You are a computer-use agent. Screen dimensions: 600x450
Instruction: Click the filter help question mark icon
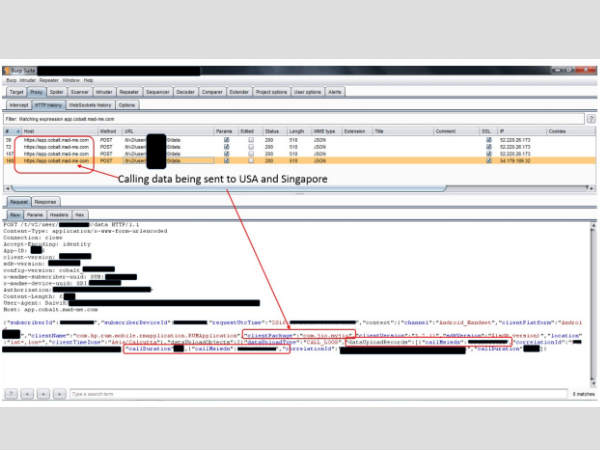(591, 118)
